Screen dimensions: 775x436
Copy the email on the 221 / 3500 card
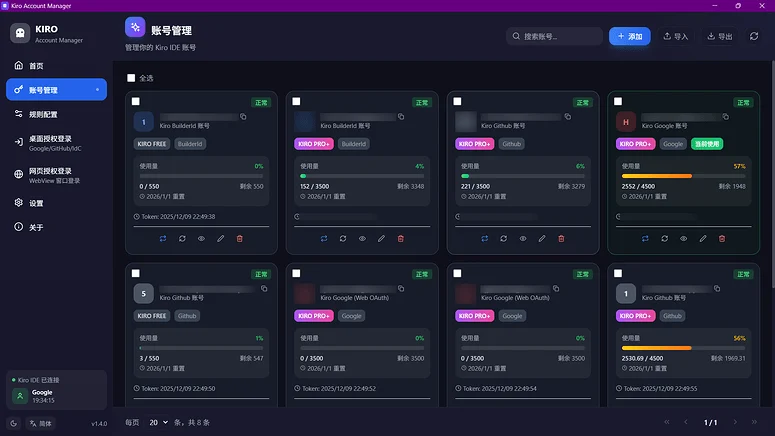568,117
